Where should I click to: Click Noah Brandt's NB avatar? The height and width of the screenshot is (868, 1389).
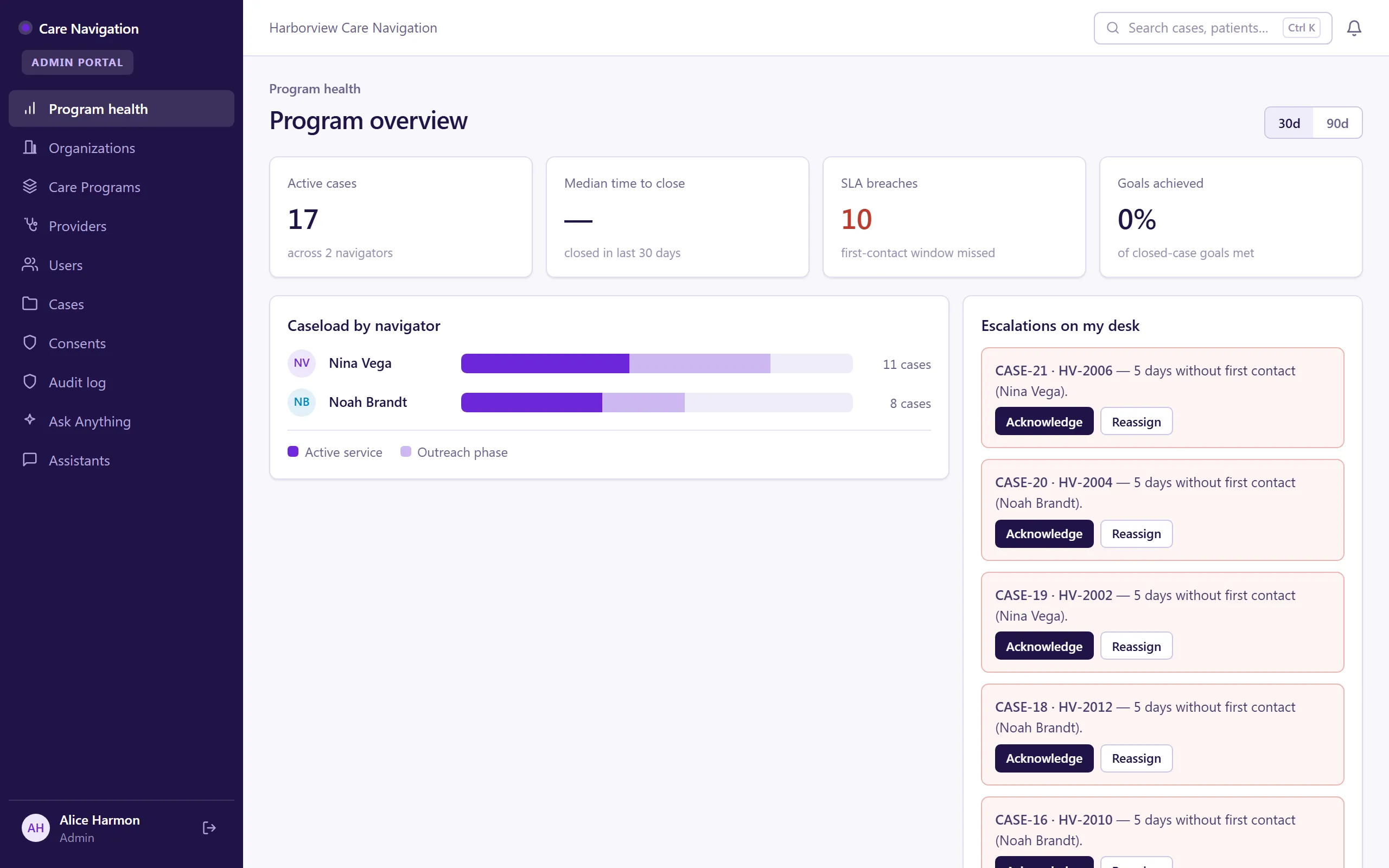(x=301, y=403)
